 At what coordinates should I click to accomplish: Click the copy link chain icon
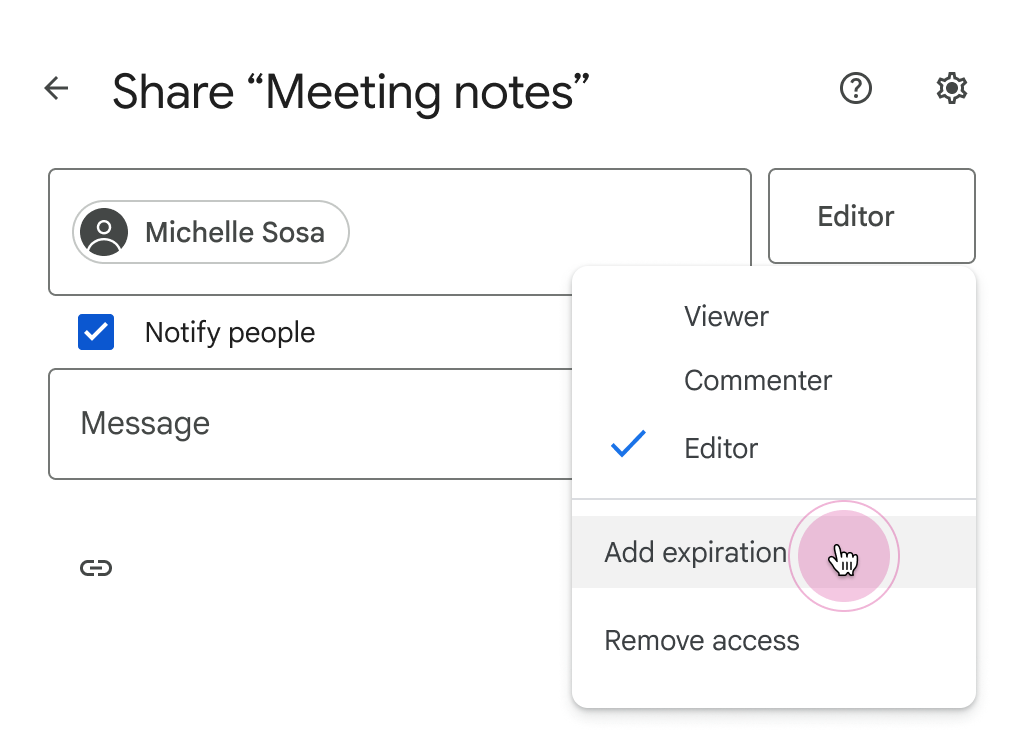pyautogui.click(x=96, y=568)
